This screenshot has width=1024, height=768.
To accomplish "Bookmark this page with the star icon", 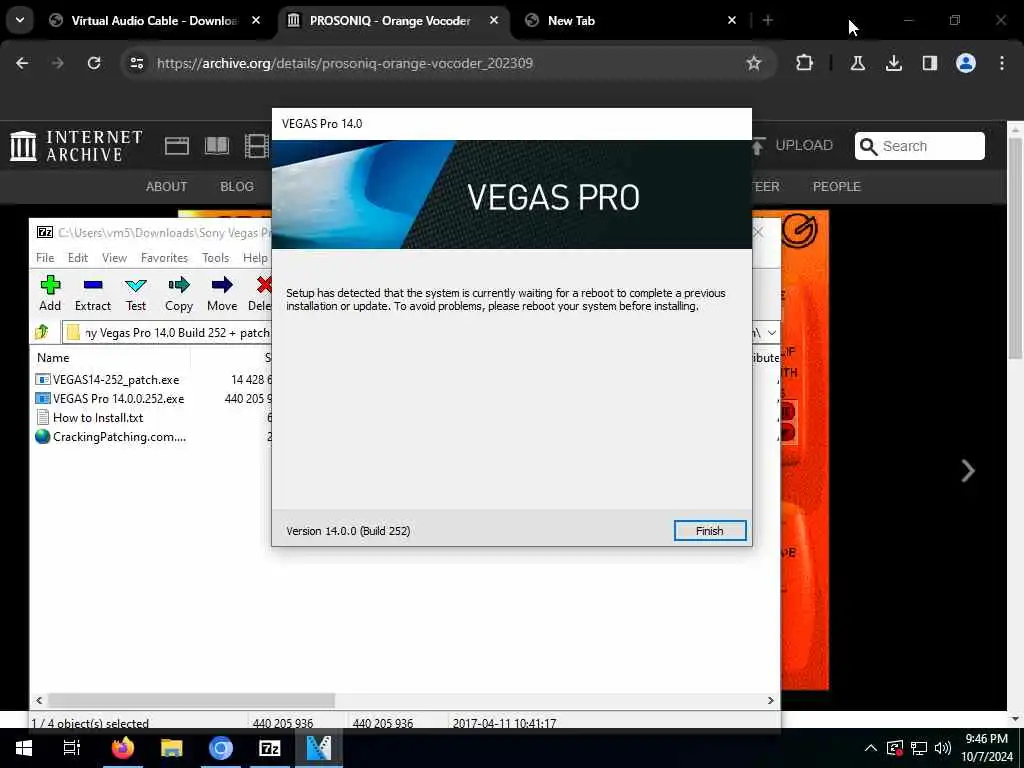I will tap(754, 63).
